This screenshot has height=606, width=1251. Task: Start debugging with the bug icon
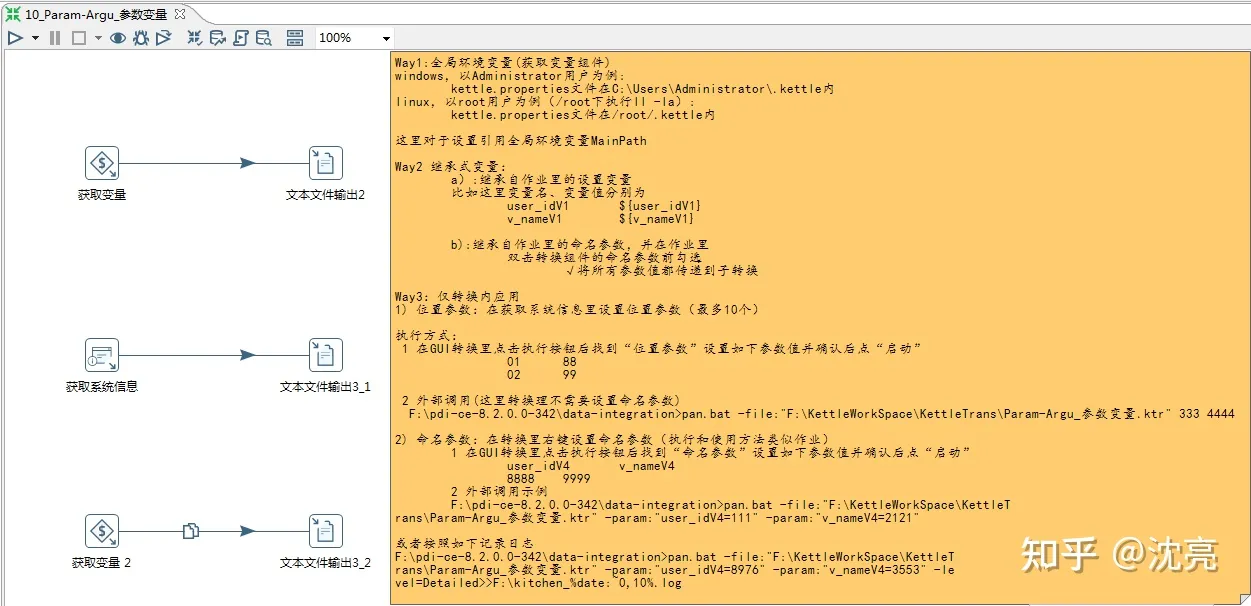point(141,37)
